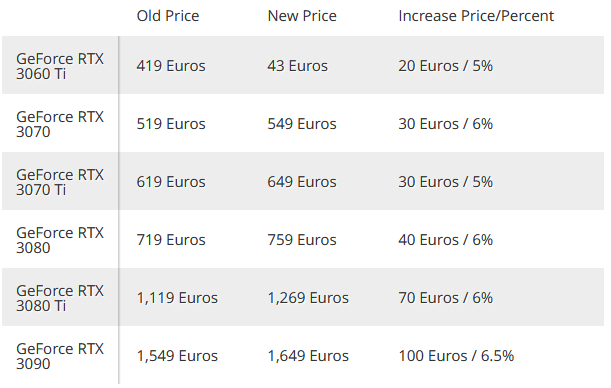Select the GeForce RTX 3090 row label
611x388 pixels.
point(60,356)
